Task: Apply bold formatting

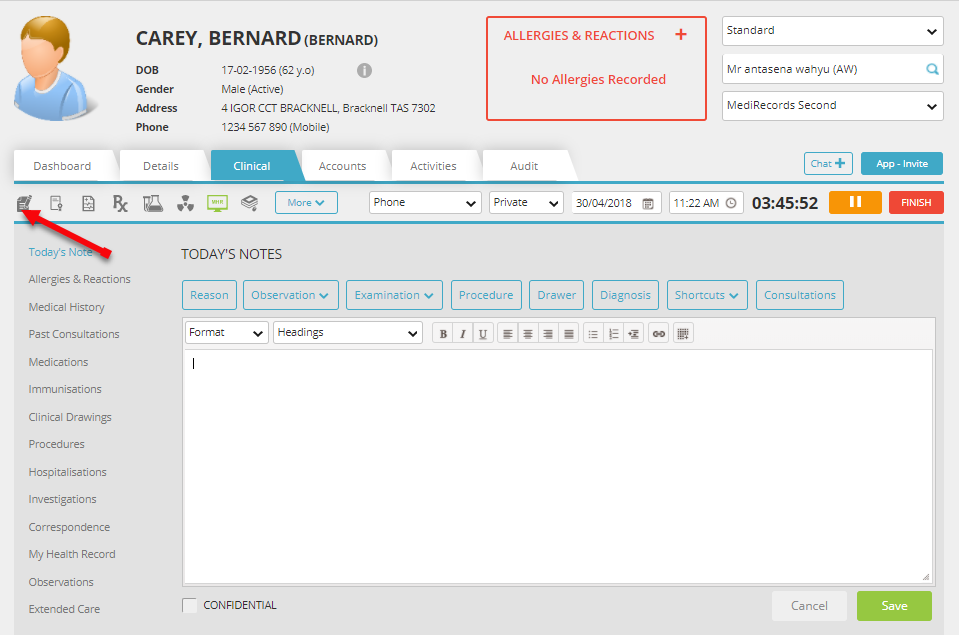Action: [443, 334]
